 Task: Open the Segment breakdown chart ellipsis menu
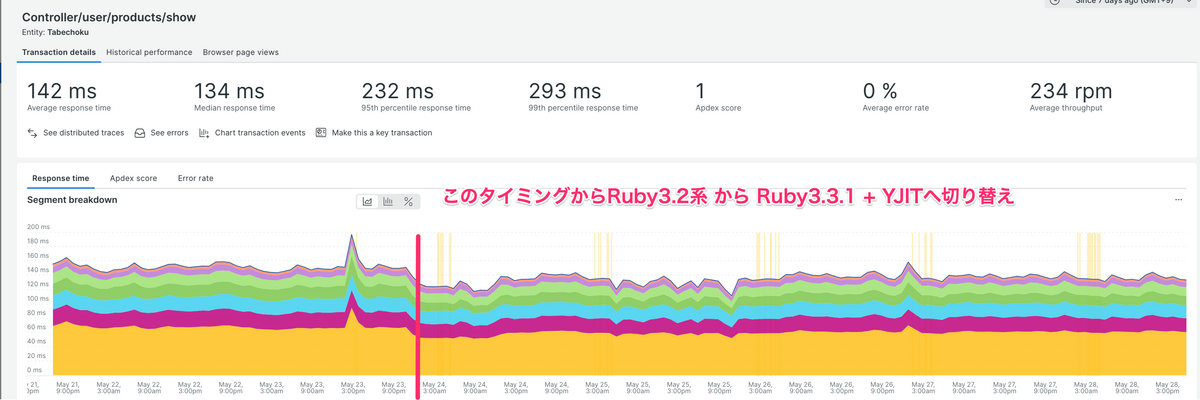[1178, 201]
